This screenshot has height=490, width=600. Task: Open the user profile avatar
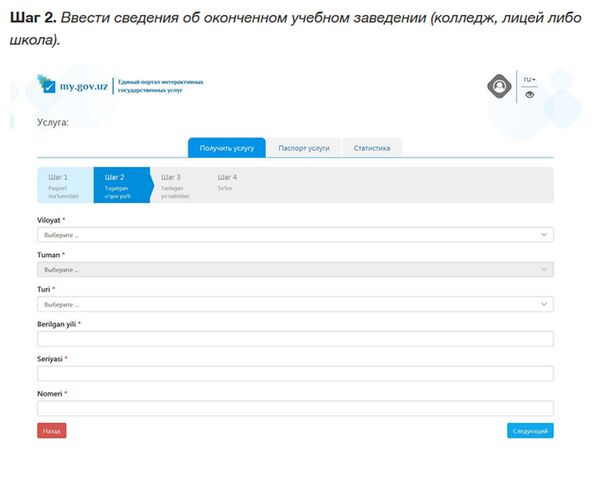tap(499, 87)
